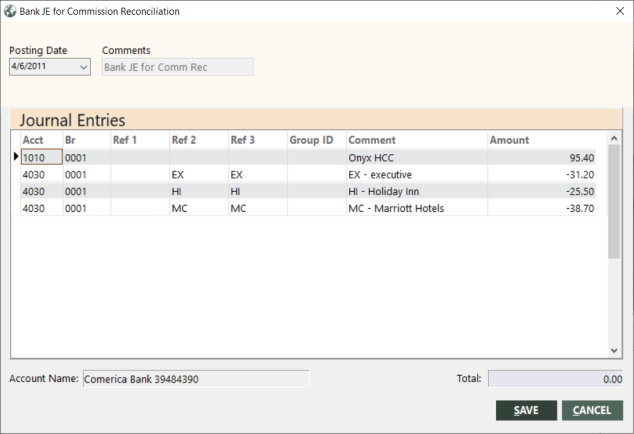The width and height of the screenshot is (634, 434).
Task: Close the Bank JE dialog window
Action: click(x=620, y=11)
